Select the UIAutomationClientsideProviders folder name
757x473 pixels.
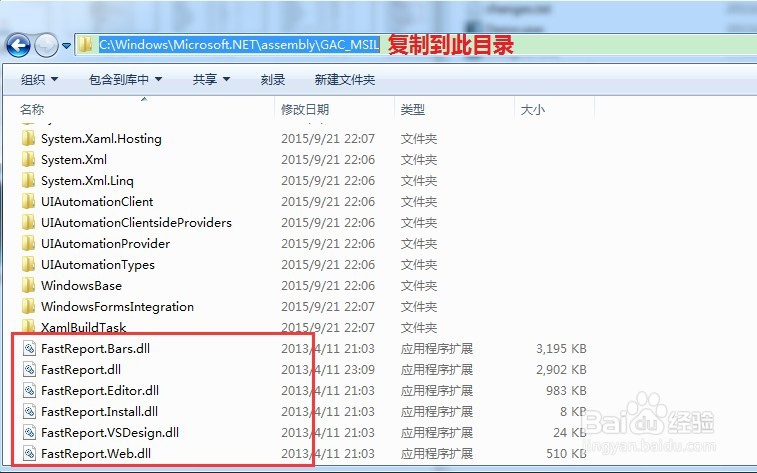coord(136,223)
